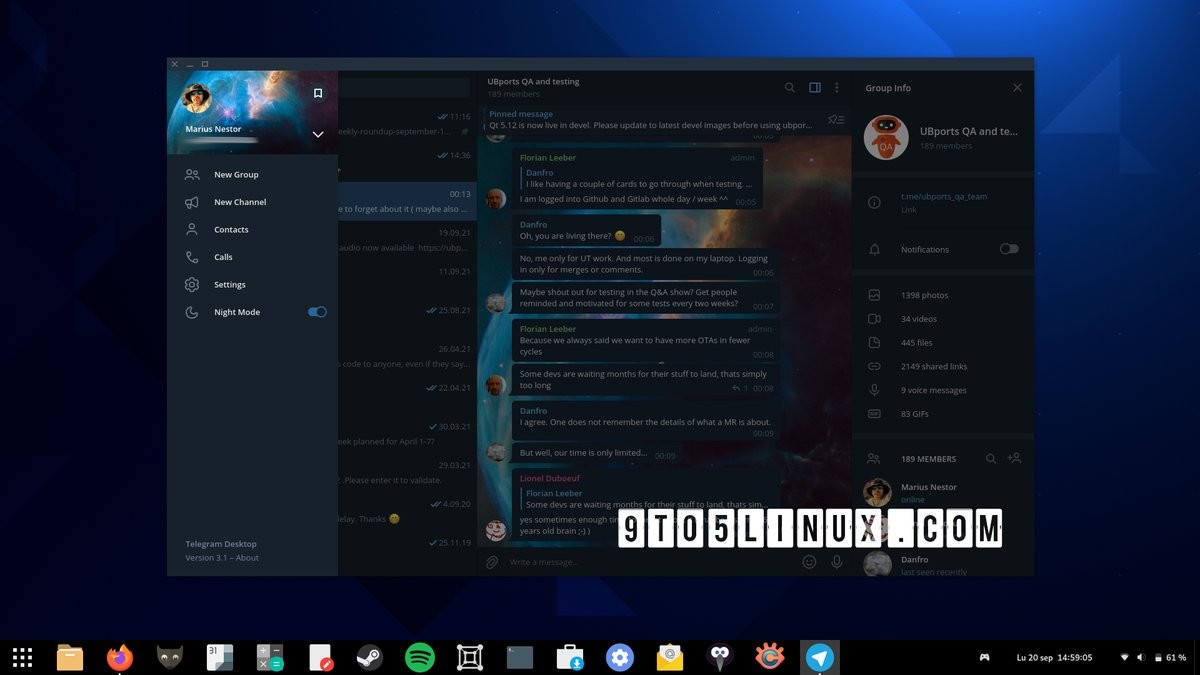Open the t.me/ubports_qa_team link
The height and width of the screenshot is (675, 1200).
pyautogui.click(x=944, y=197)
